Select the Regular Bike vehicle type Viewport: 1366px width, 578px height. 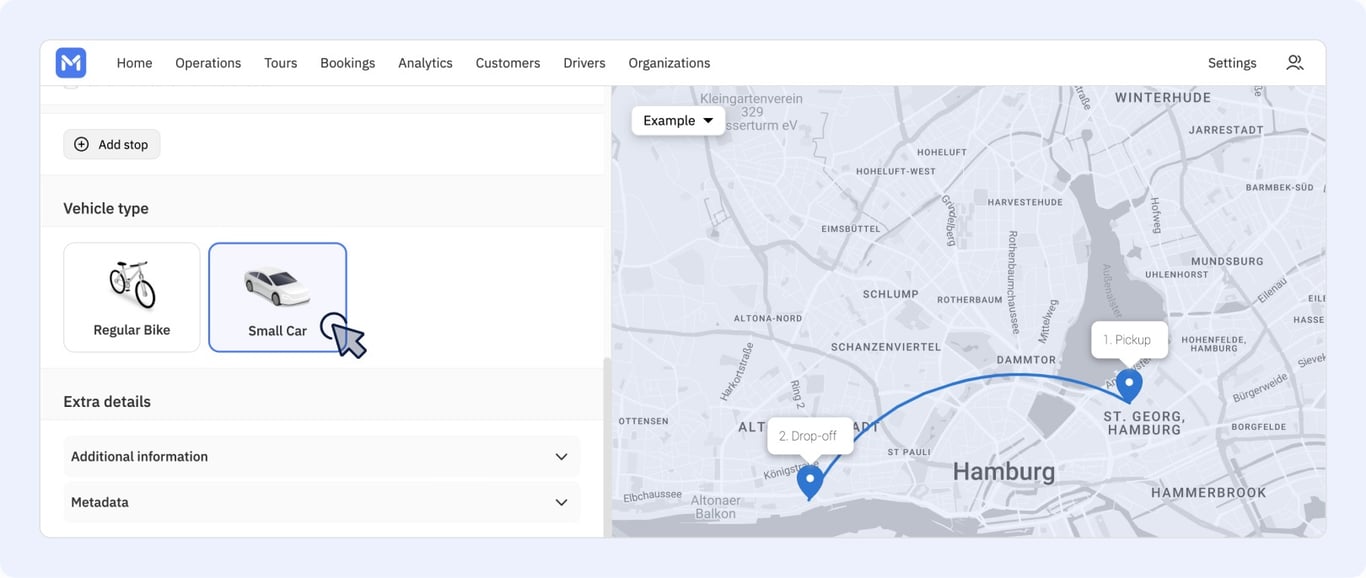click(x=132, y=297)
